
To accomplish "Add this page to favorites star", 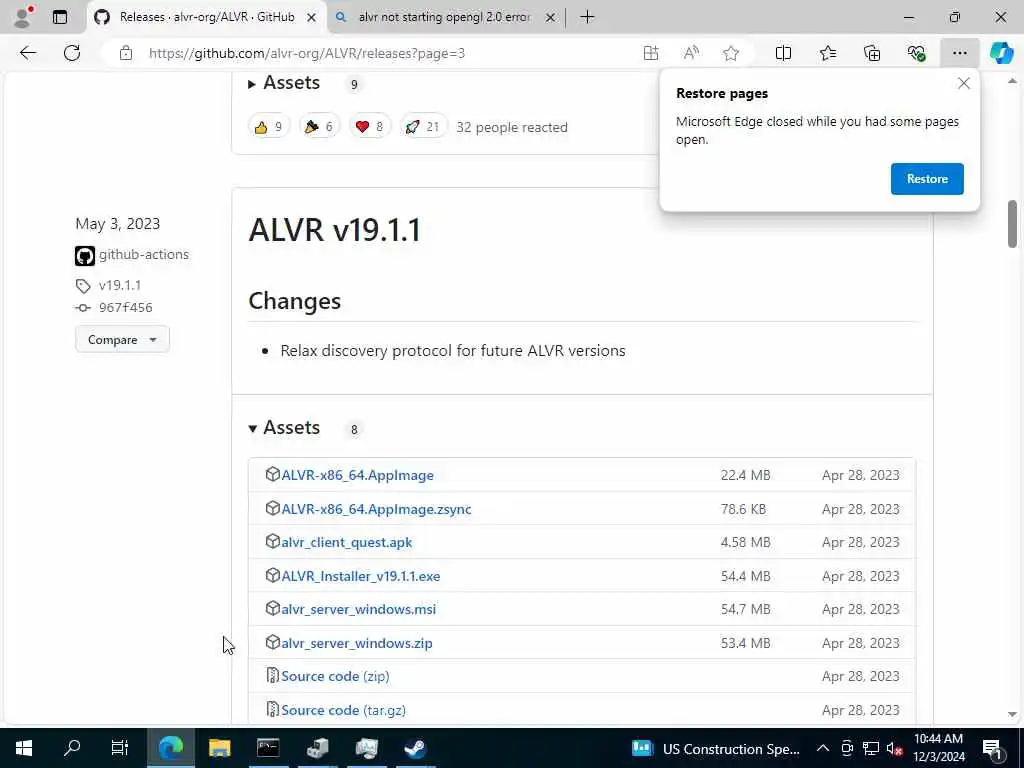I will 731,53.
